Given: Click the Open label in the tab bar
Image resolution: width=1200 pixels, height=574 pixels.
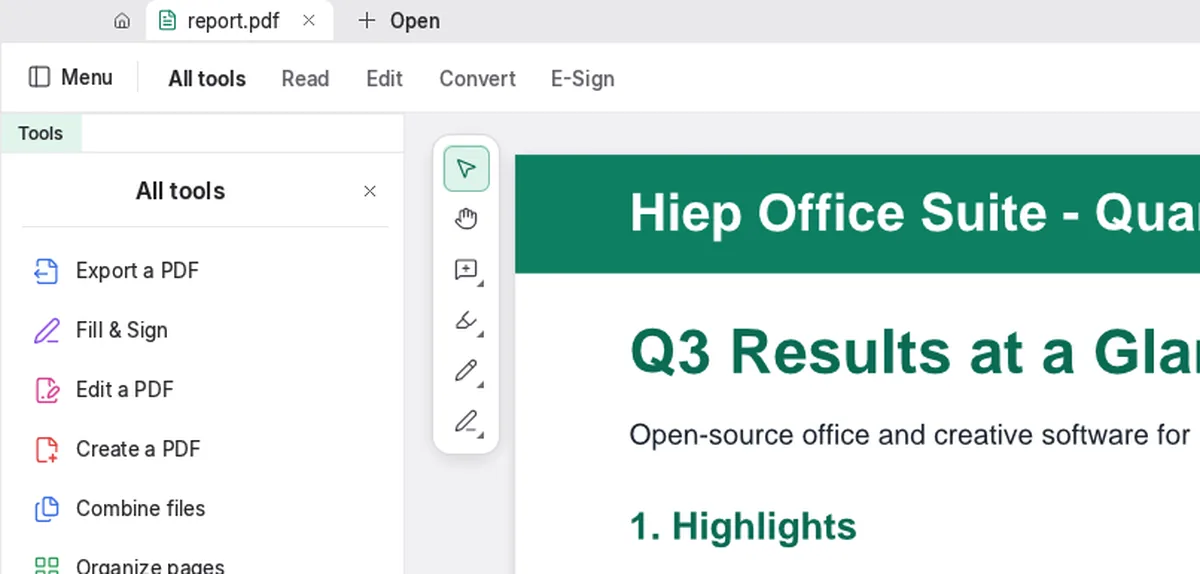Looking at the screenshot, I should tap(415, 21).
